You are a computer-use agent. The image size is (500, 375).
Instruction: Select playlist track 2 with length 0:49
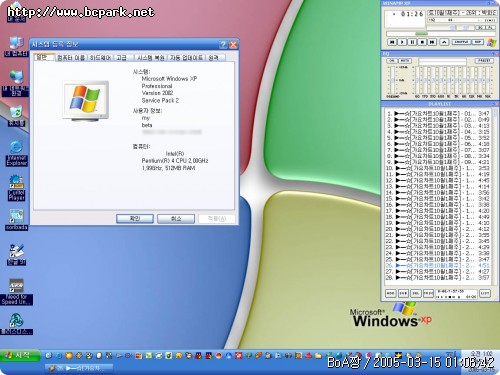click(438, 119)
